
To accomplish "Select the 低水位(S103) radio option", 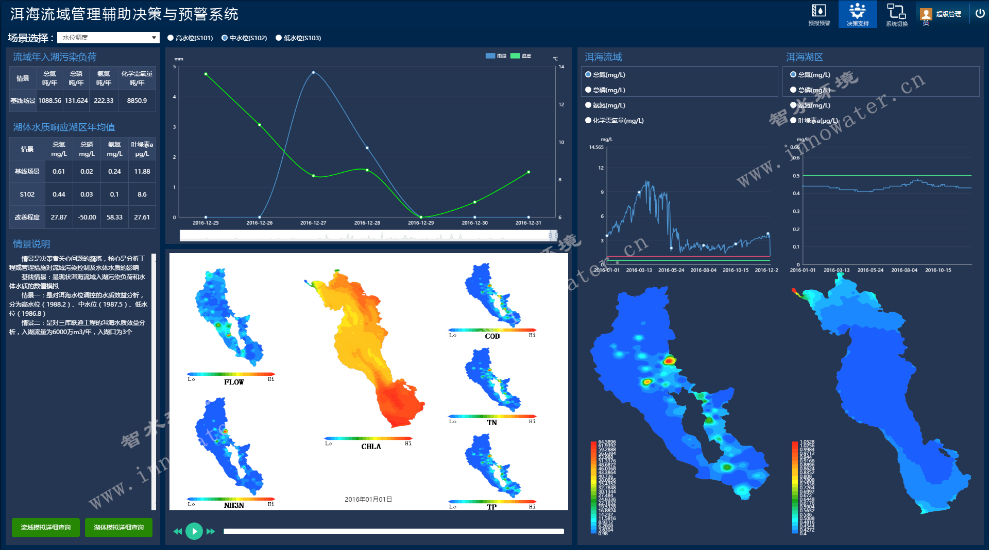I will [x=277, y=38].
